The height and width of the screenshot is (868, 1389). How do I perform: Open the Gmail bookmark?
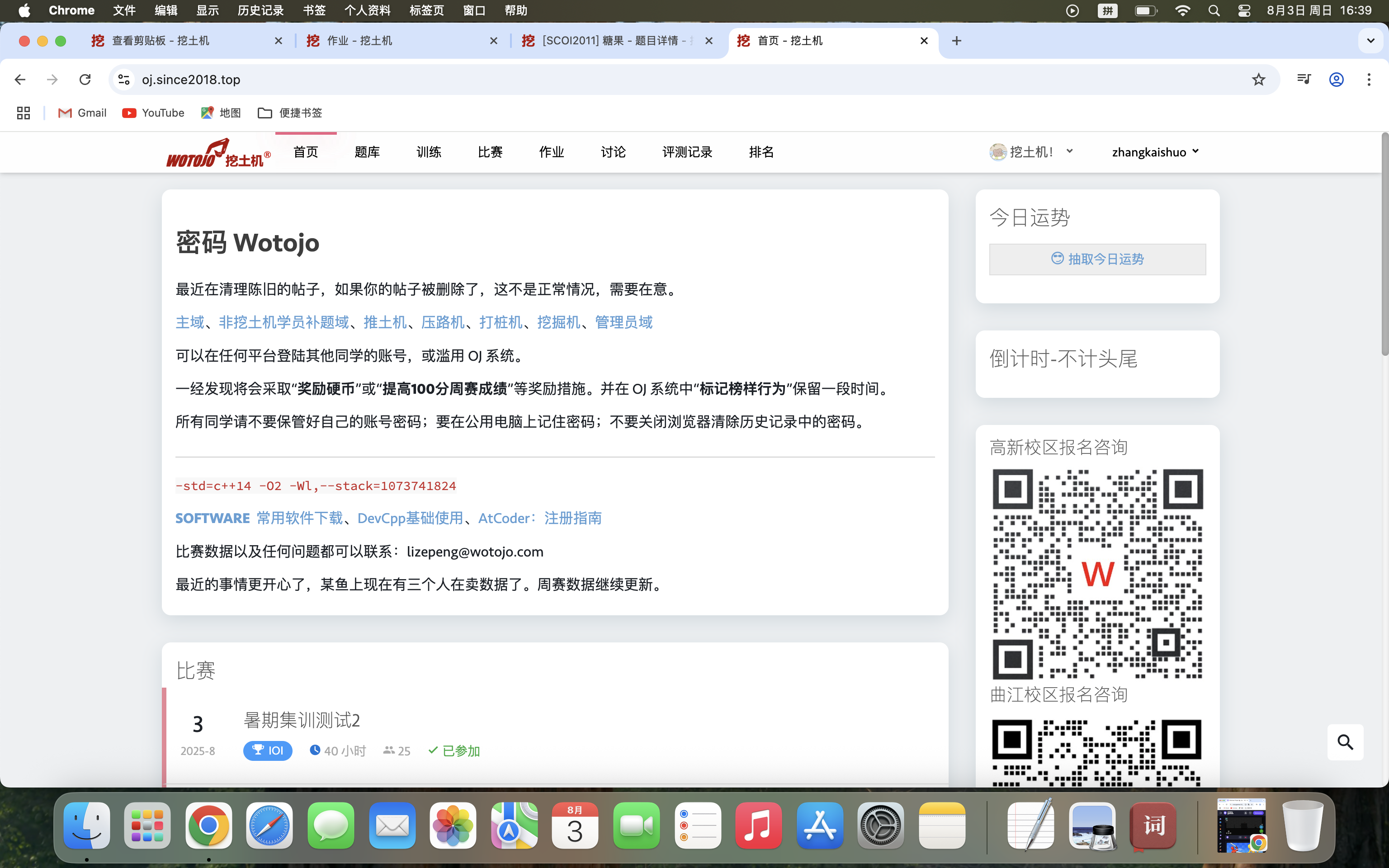[x=82, y=113]
